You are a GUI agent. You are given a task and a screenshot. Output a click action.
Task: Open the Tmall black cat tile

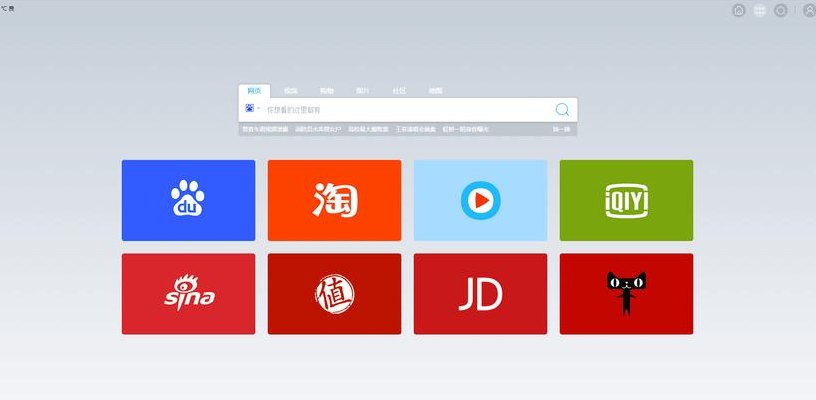[x=627, y=294]
